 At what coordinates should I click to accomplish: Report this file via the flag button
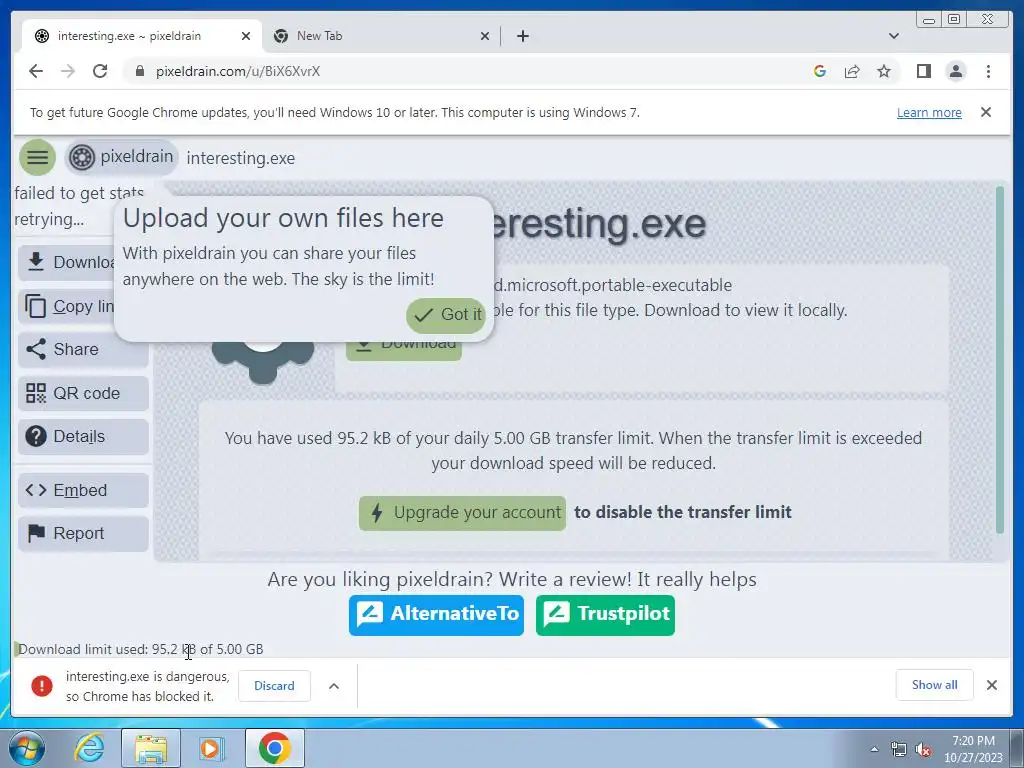83,534
